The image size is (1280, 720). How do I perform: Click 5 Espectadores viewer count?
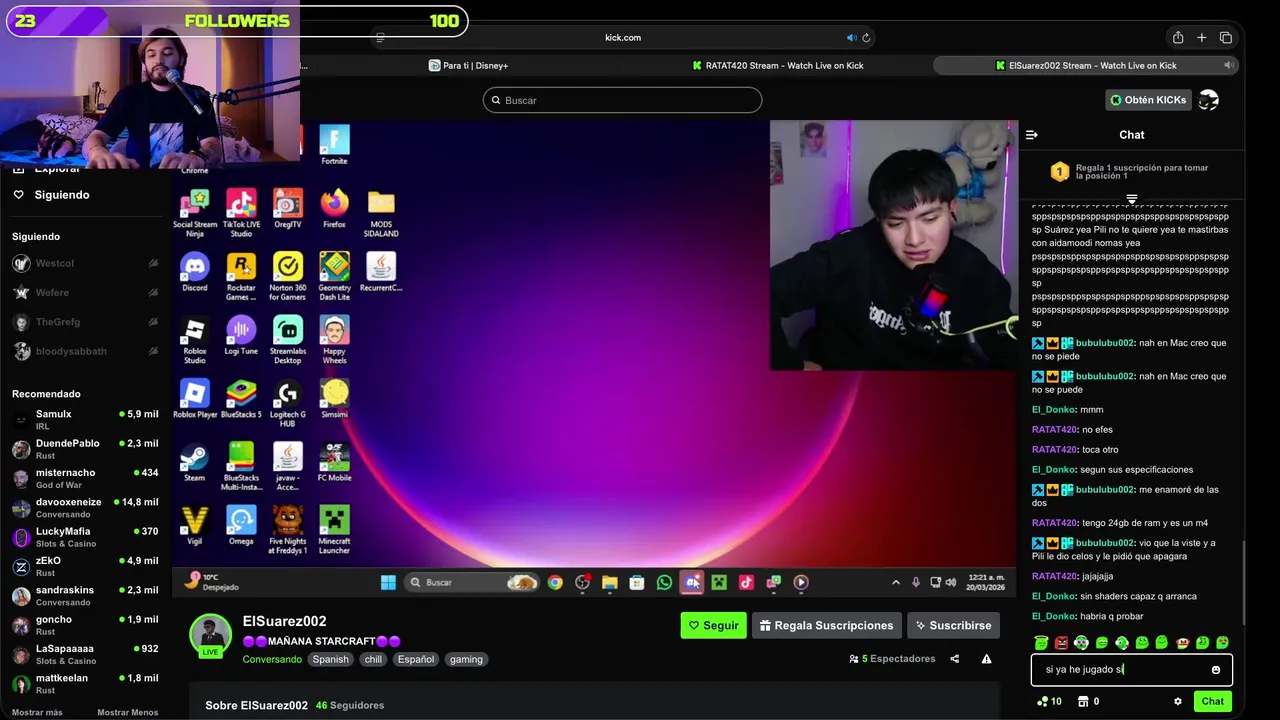click(x=892, y=659)
